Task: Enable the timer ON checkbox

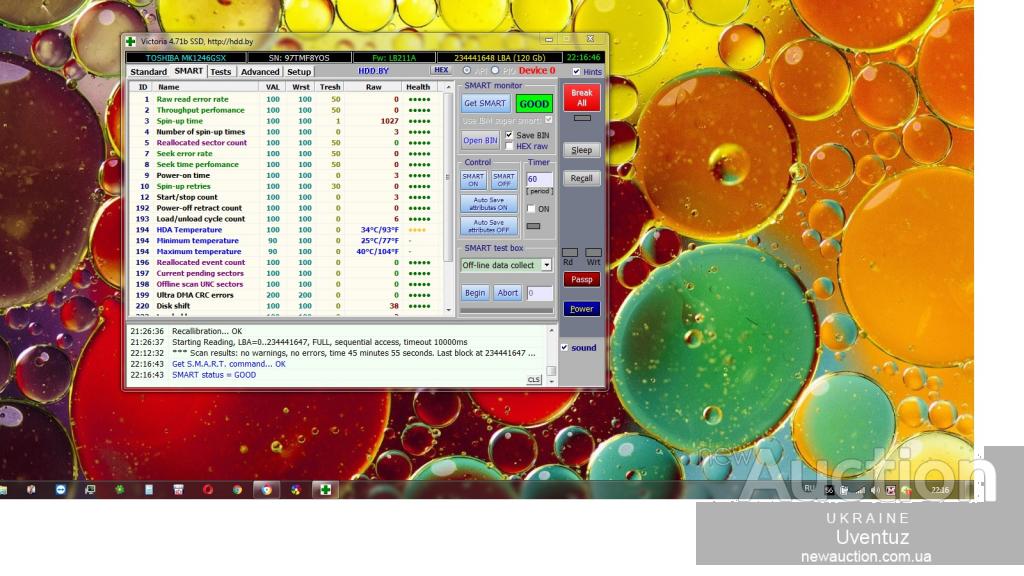Action: click(x=531, y=209)
